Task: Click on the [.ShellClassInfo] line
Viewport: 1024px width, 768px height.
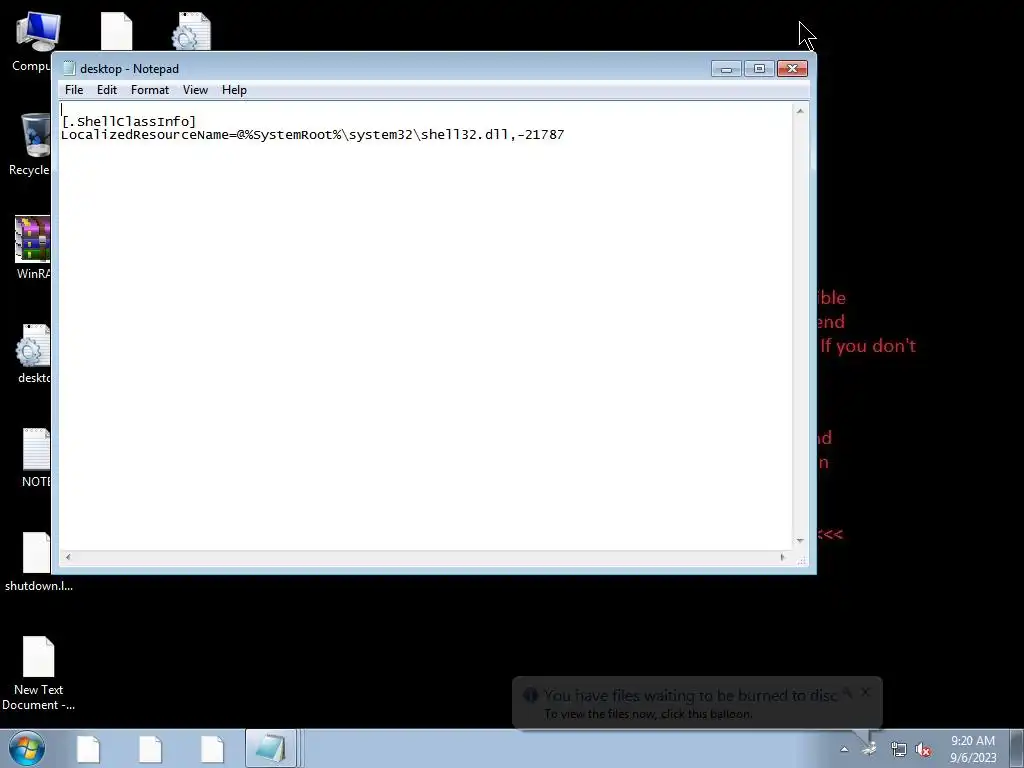Action: [x=129, y=121]
